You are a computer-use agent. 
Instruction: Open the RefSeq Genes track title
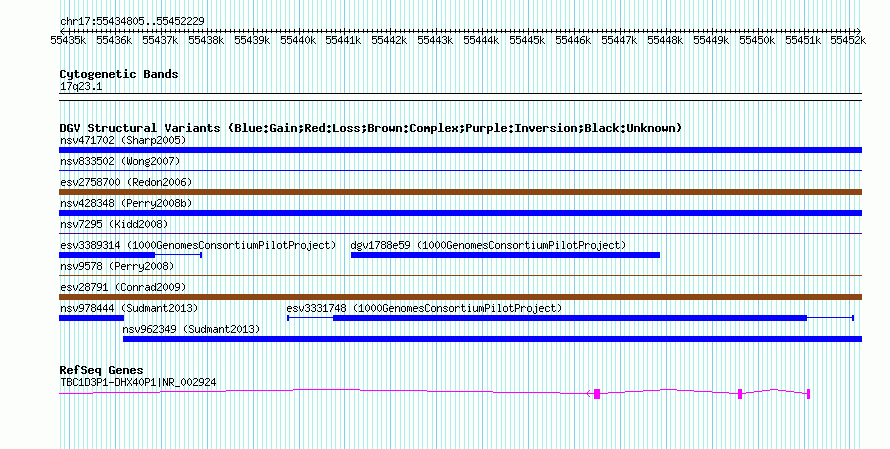pyautogui.click(x=102, y=370)
